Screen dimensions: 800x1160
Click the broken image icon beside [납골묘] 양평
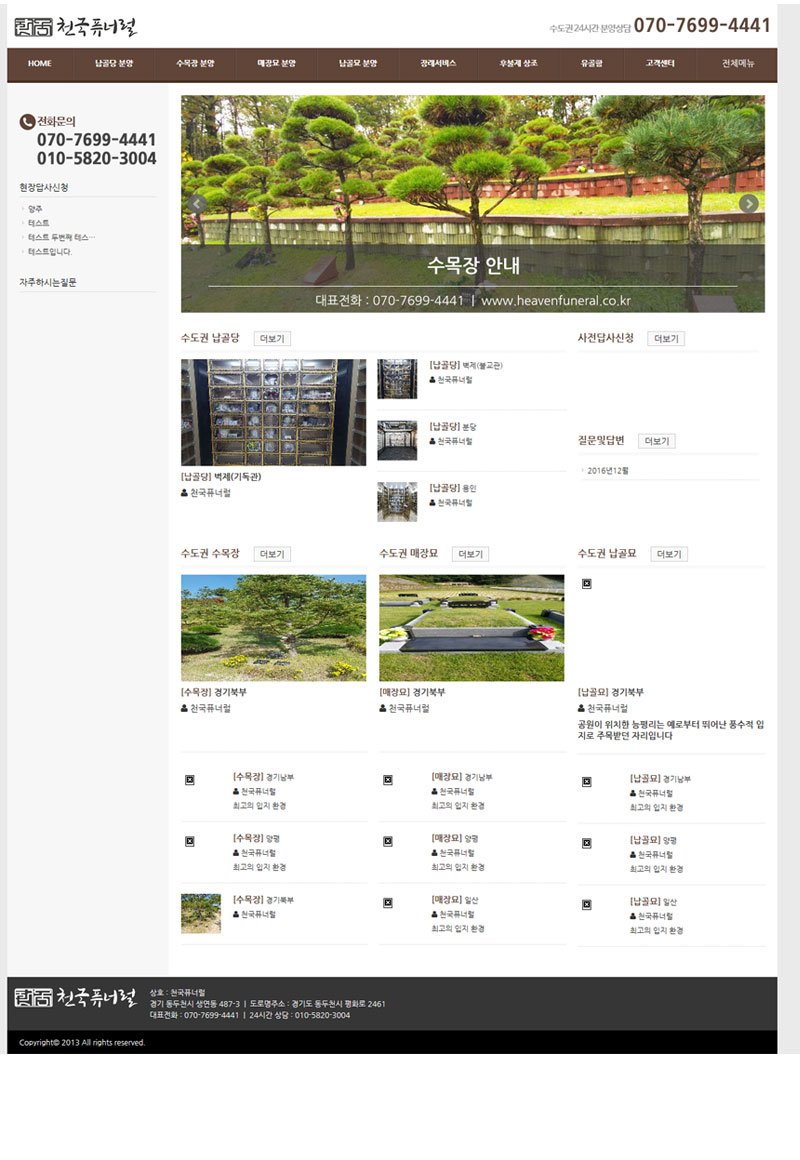point(587,843)
